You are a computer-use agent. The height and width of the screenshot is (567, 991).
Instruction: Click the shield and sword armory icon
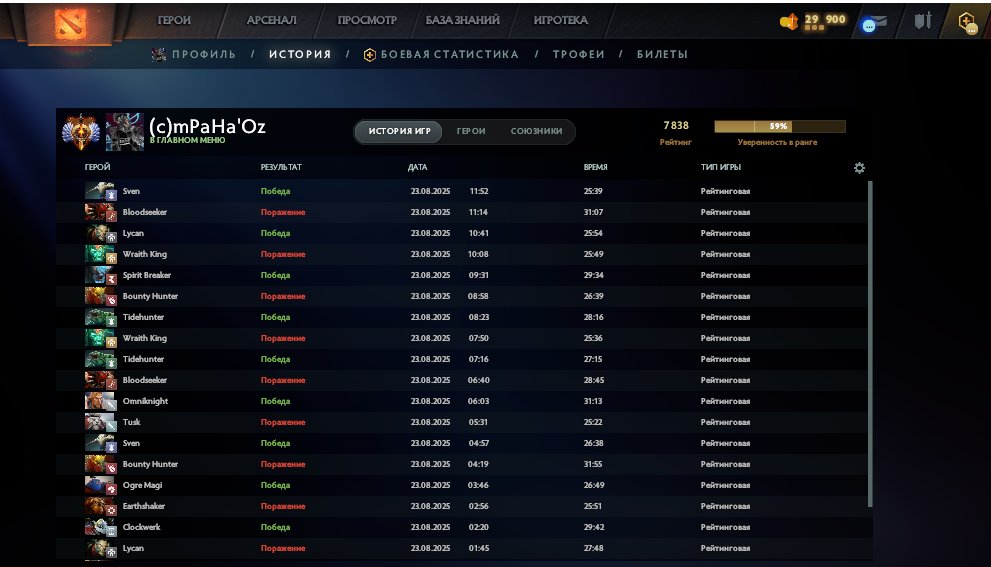923,20
